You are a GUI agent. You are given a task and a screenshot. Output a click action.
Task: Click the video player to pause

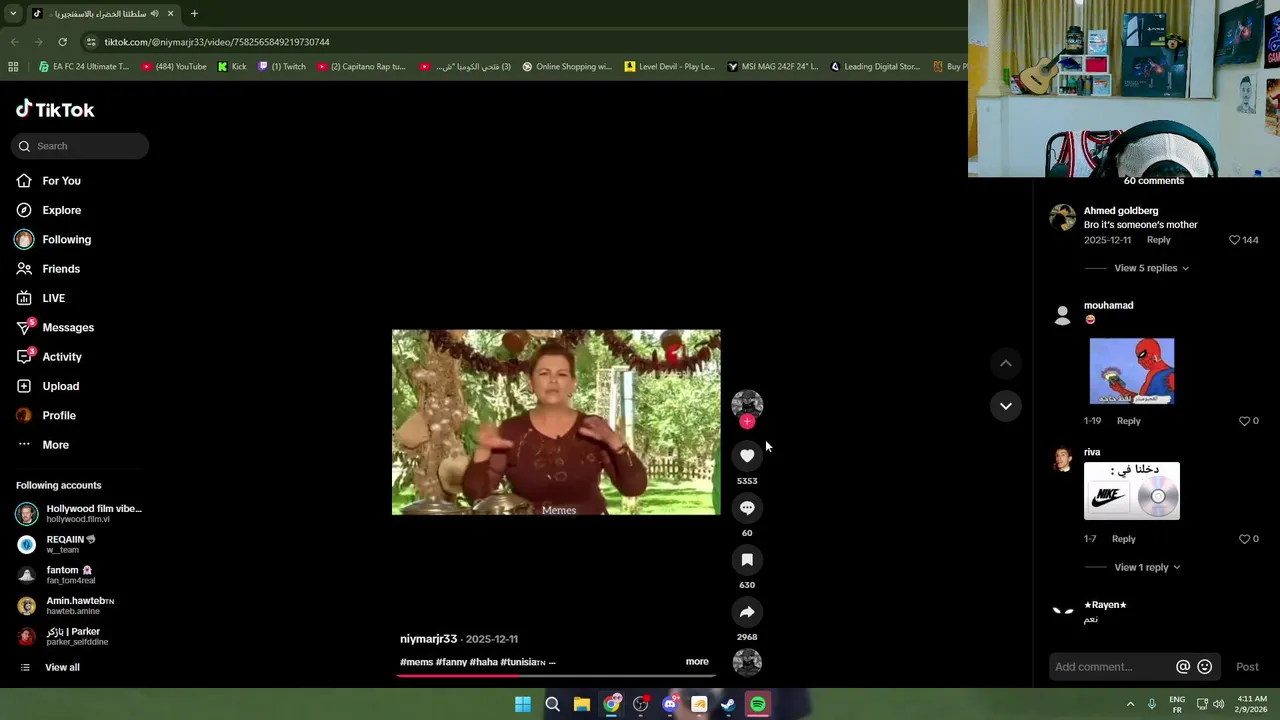pyautogui.click(x=556, y=422)
